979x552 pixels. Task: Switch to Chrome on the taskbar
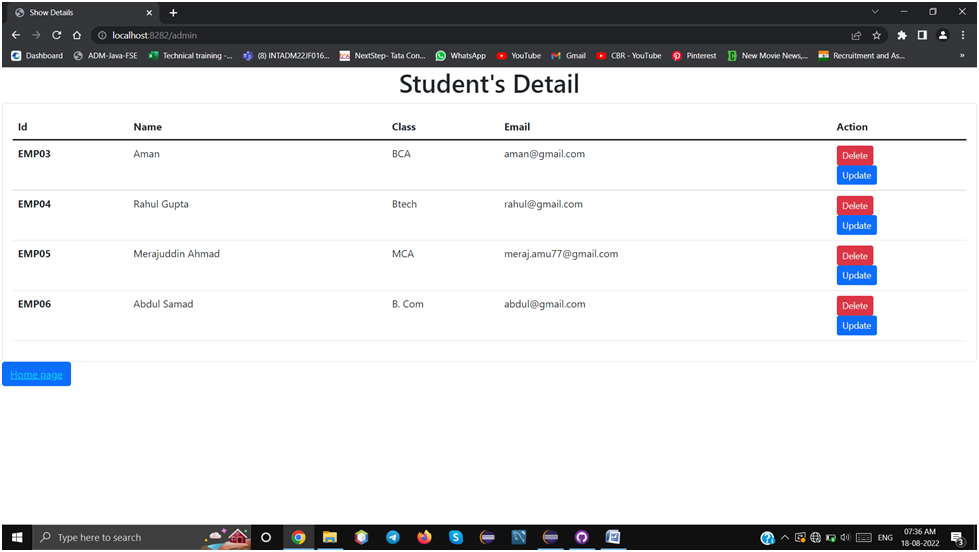(x=298, y=537)
